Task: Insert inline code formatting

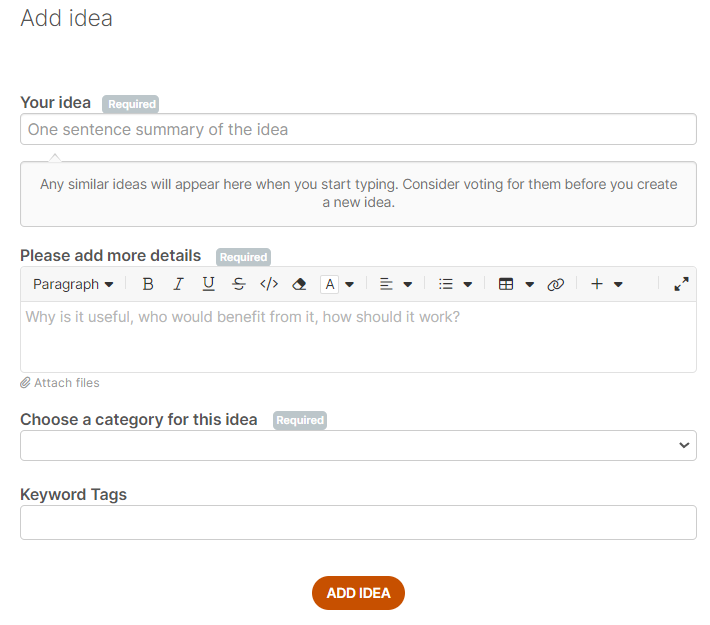Action: tap(269, 284)
